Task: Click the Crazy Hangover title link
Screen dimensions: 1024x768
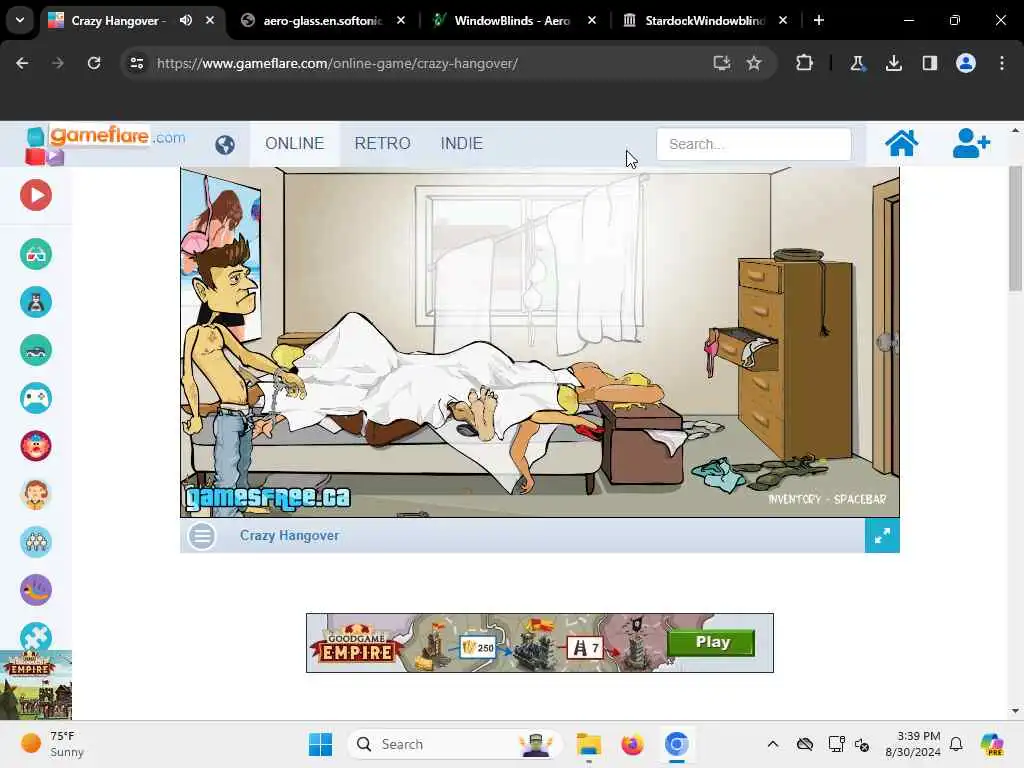Action: click(x=289, y=536)
